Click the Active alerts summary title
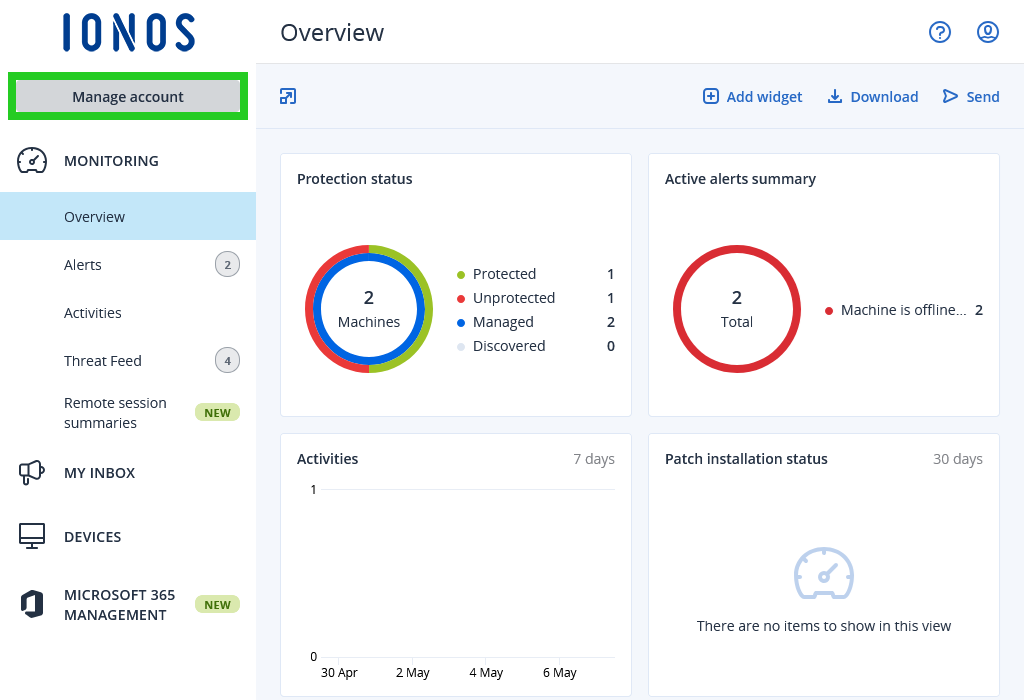This screenshot has height=700, width=1024. 740,179
